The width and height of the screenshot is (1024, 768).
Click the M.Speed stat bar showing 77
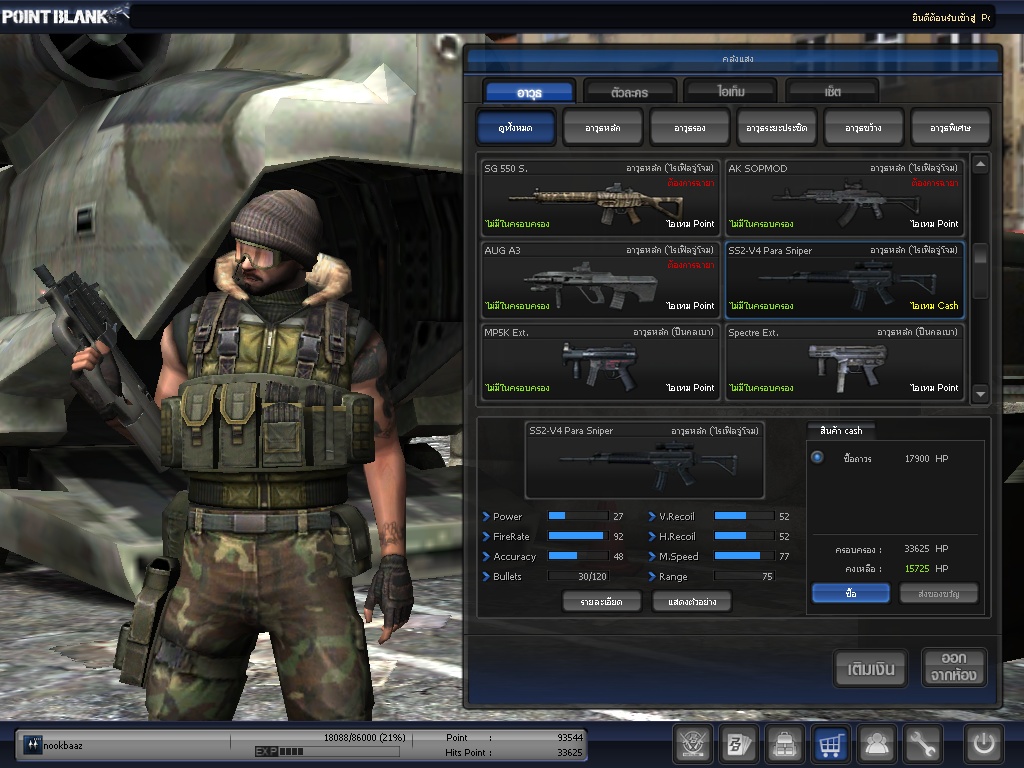744,556
